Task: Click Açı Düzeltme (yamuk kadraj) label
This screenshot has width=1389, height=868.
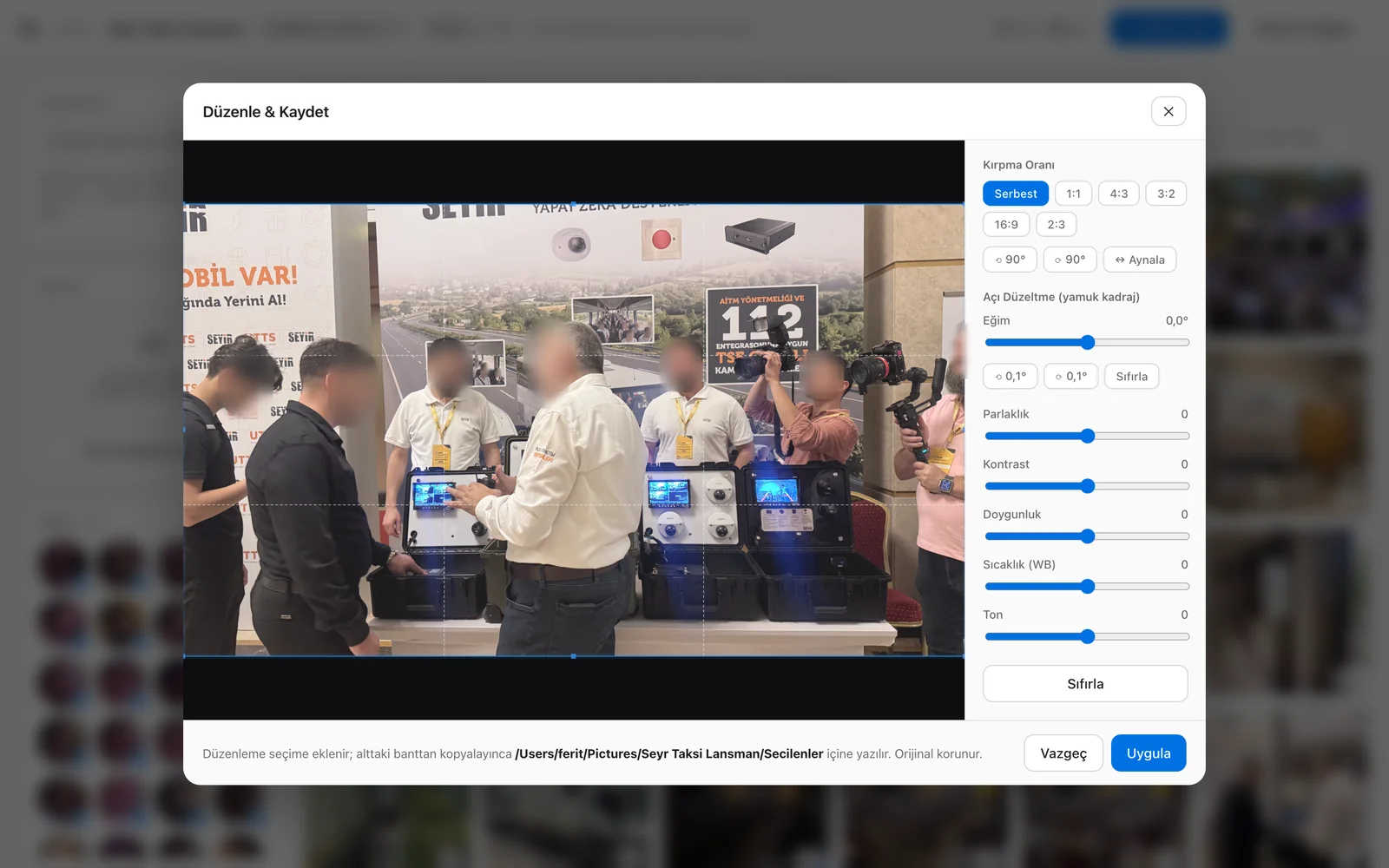Action: pyautogui.click(x=1061, y=297)
